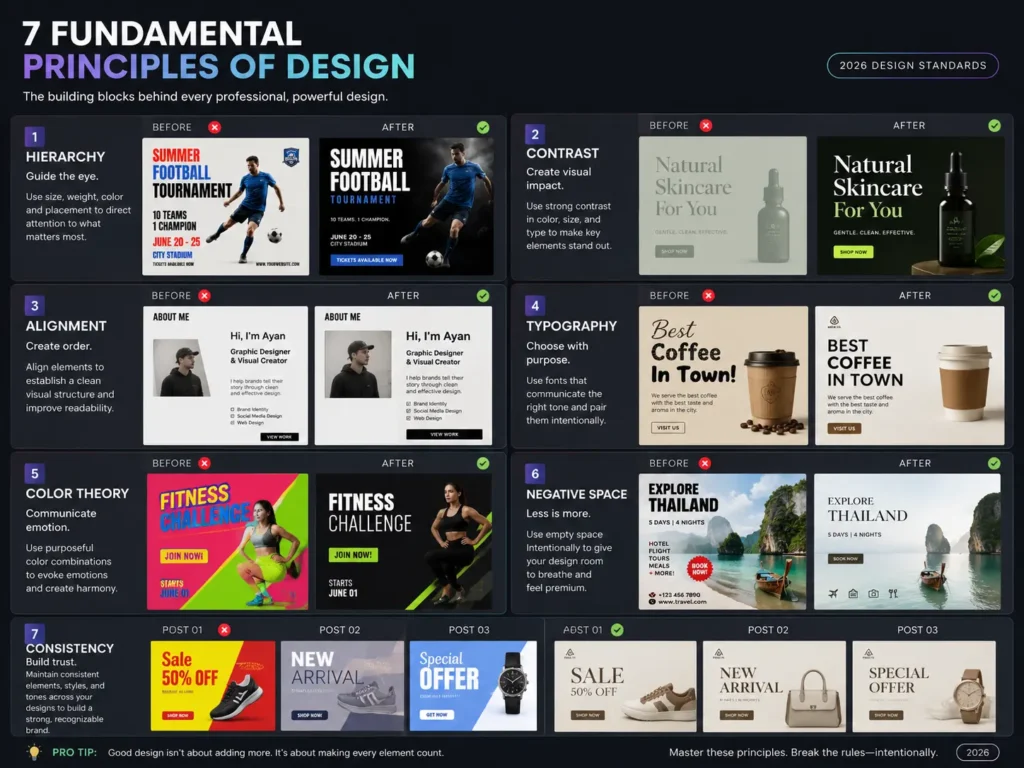Click the red round BOOK NOW badge on the Thailand poster
Viewport: 1024px width, 768px height.
click(699, 568)
